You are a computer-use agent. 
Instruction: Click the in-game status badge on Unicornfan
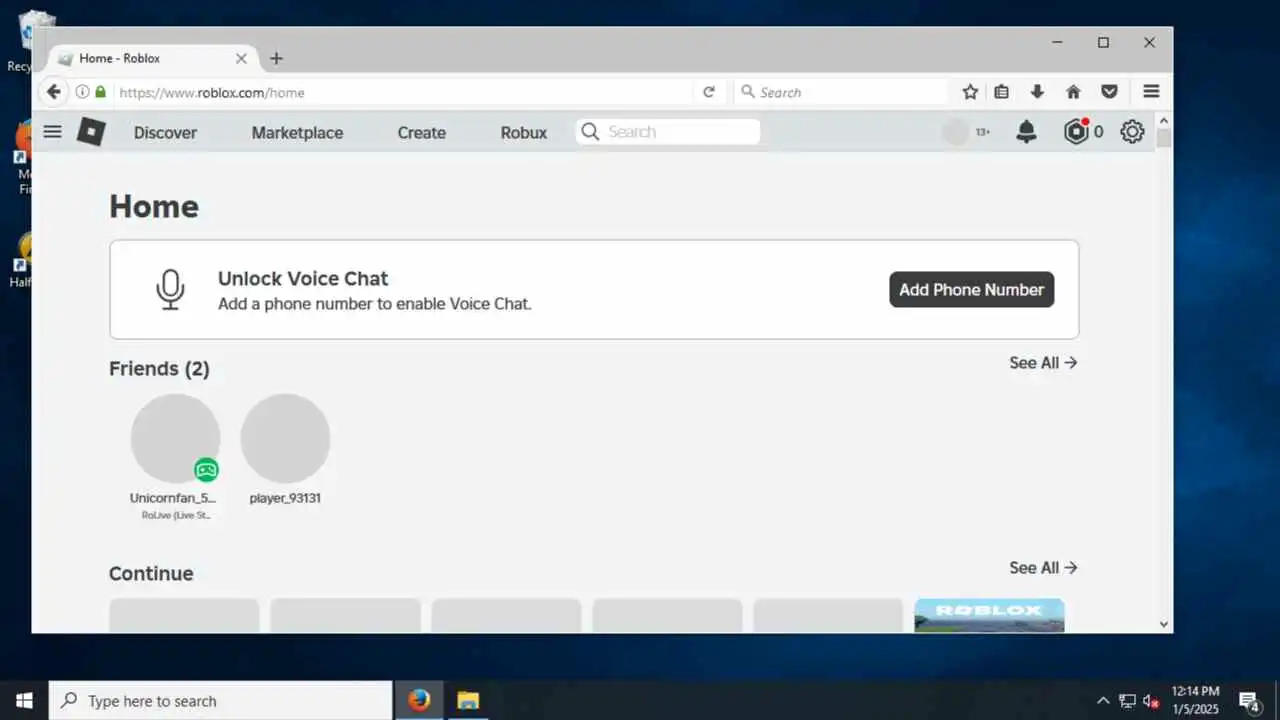206,470
